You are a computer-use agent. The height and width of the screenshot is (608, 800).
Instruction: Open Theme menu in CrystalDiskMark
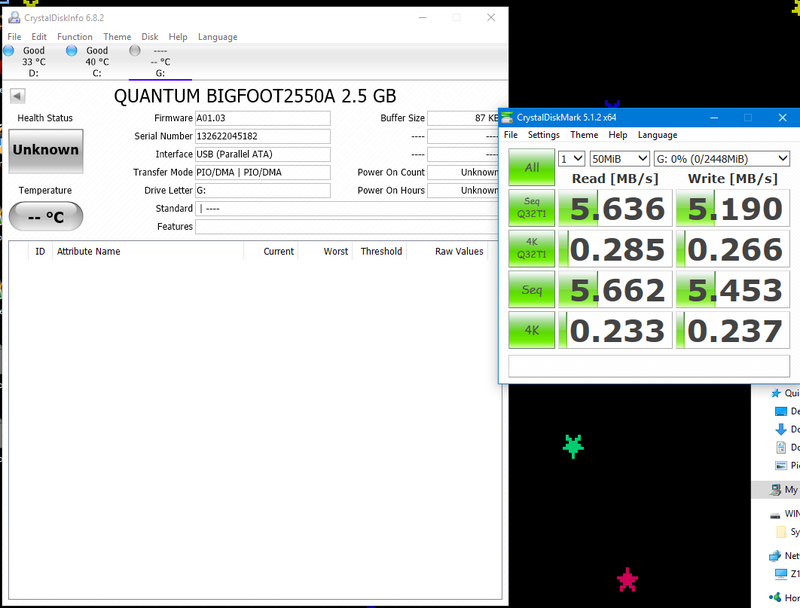[584, 135]
